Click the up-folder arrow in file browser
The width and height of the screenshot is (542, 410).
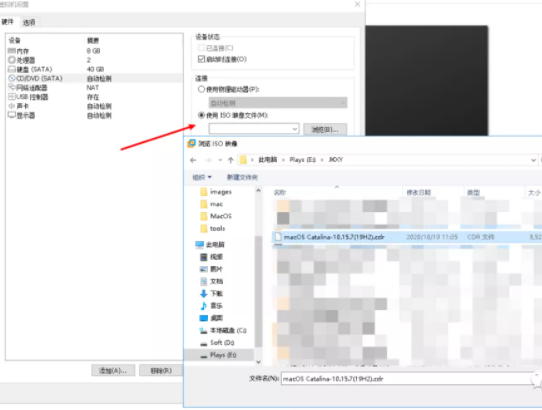click(231, 160)
